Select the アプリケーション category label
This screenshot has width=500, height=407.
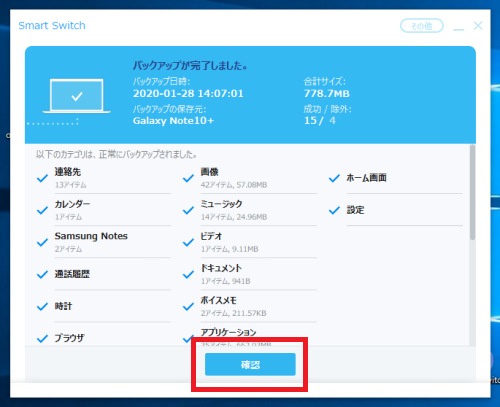click(228, 332)
